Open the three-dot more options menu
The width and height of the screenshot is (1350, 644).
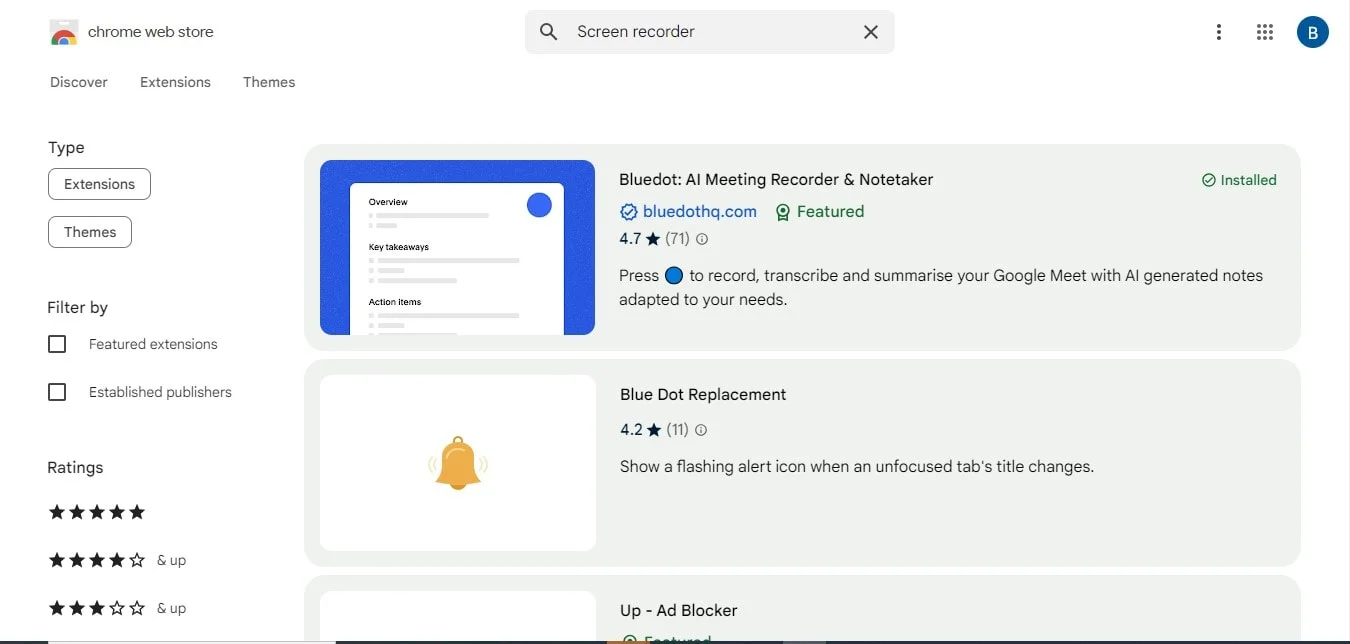(x=1218, y=32)
